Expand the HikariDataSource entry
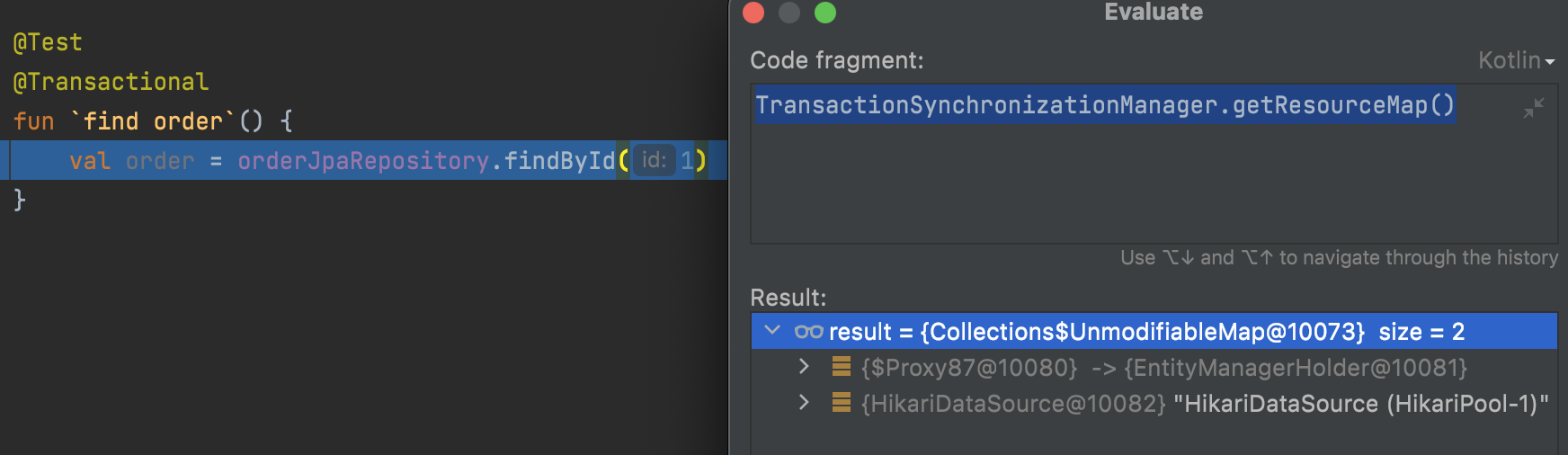Viewport: 1568px width, 455px height. 804,403
